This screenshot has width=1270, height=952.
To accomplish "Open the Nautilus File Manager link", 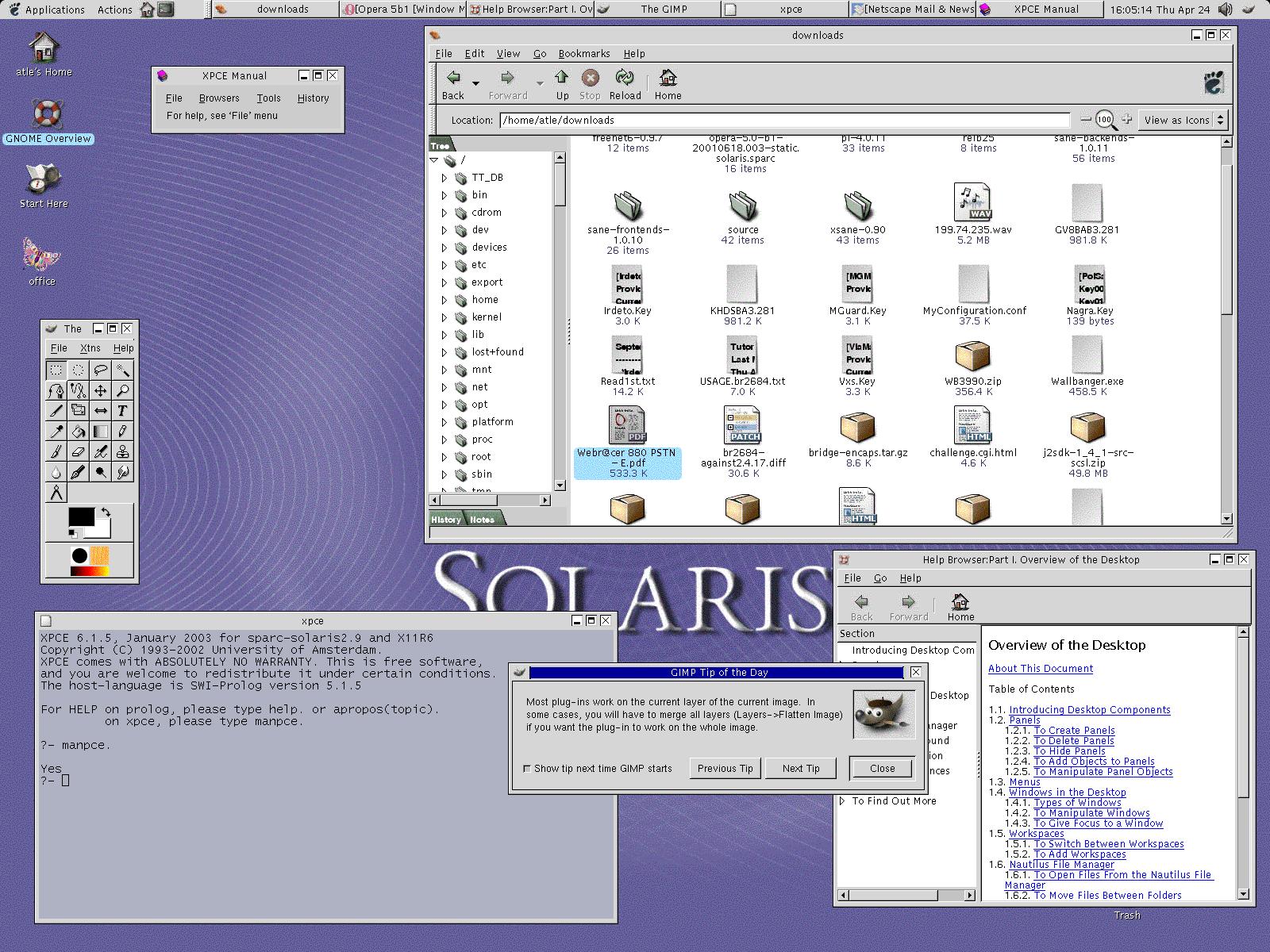I will tap(1061, 865).
